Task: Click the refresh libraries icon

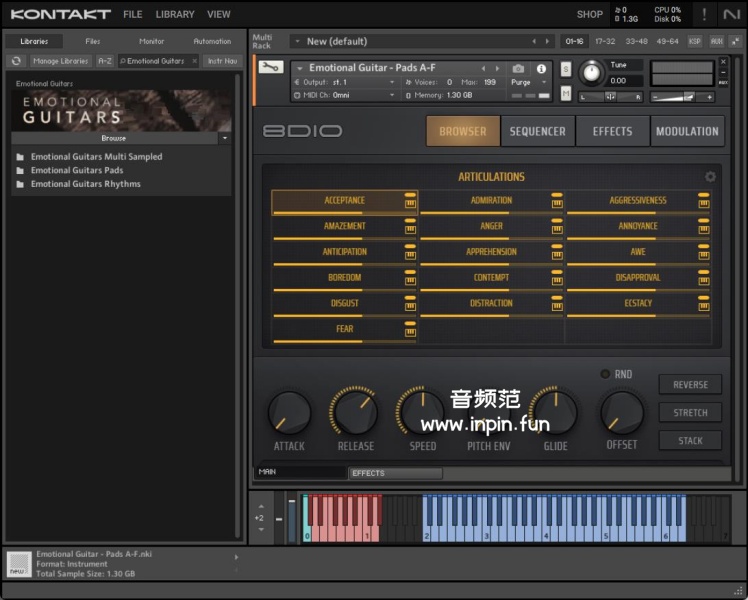Action: coord(16,61)
